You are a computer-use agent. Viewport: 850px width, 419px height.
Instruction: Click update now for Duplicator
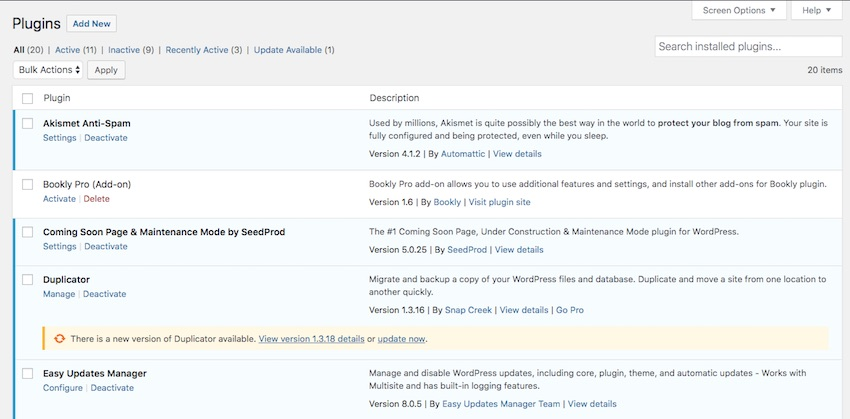pyautogui.click(x=402, y=339)
